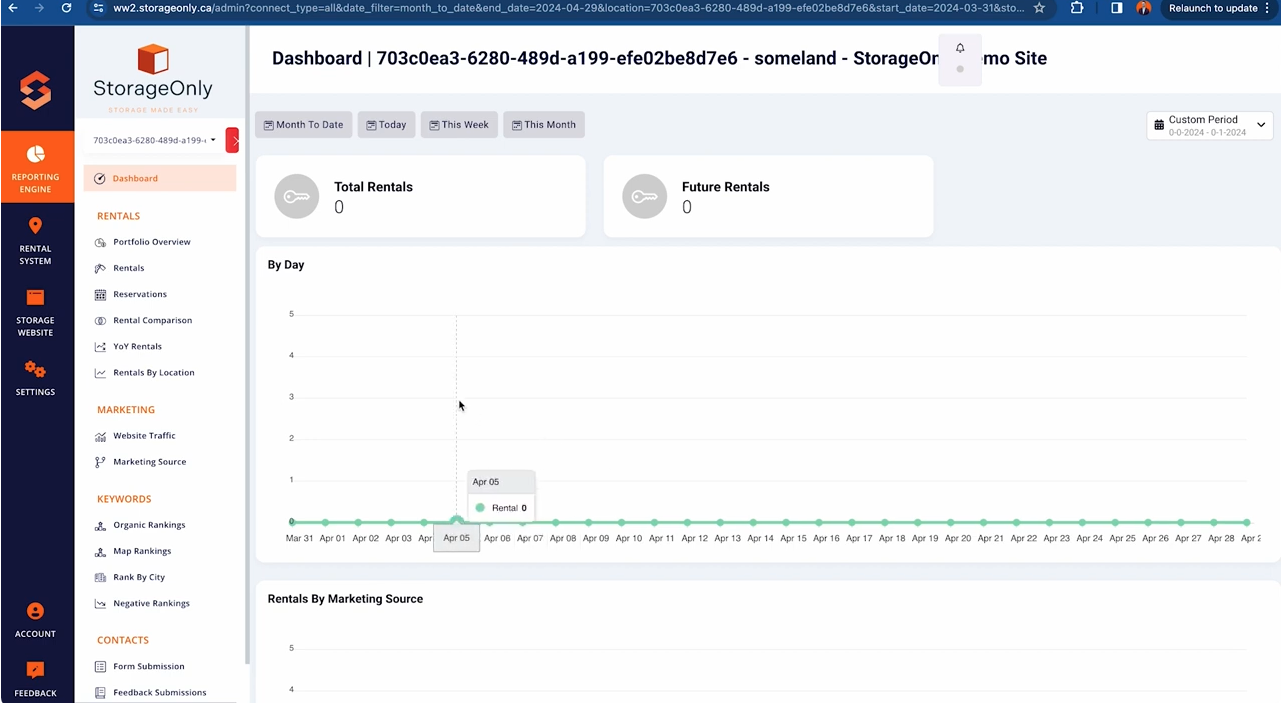Image resolution: width=1285 pixels, height=703 pixels.
Task: Expand the location selector dropdown
Action: pos(155,140)
